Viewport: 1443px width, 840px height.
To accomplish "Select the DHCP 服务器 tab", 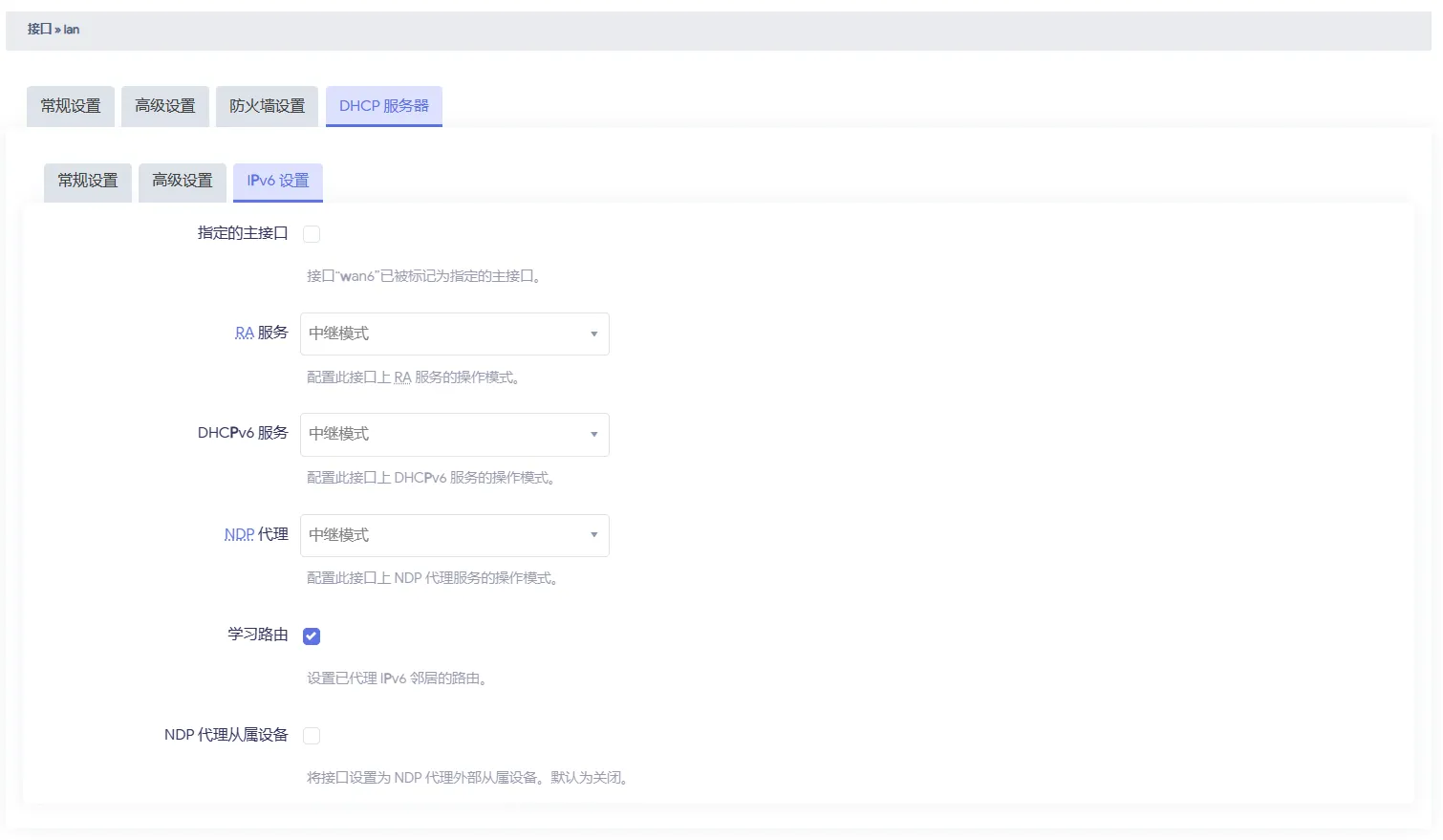I will pyautogui.click(x=384, y=106).
